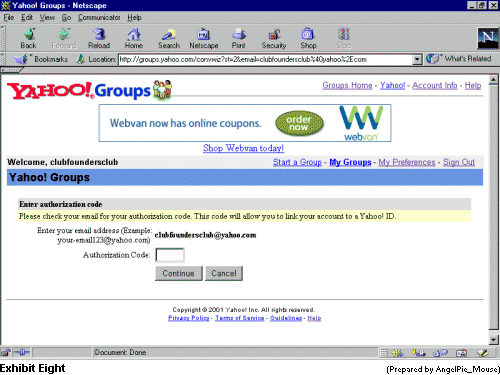Click the vertical scrollbar down arrow
This screenshot has height=375, width=500.
pos(494,340)
